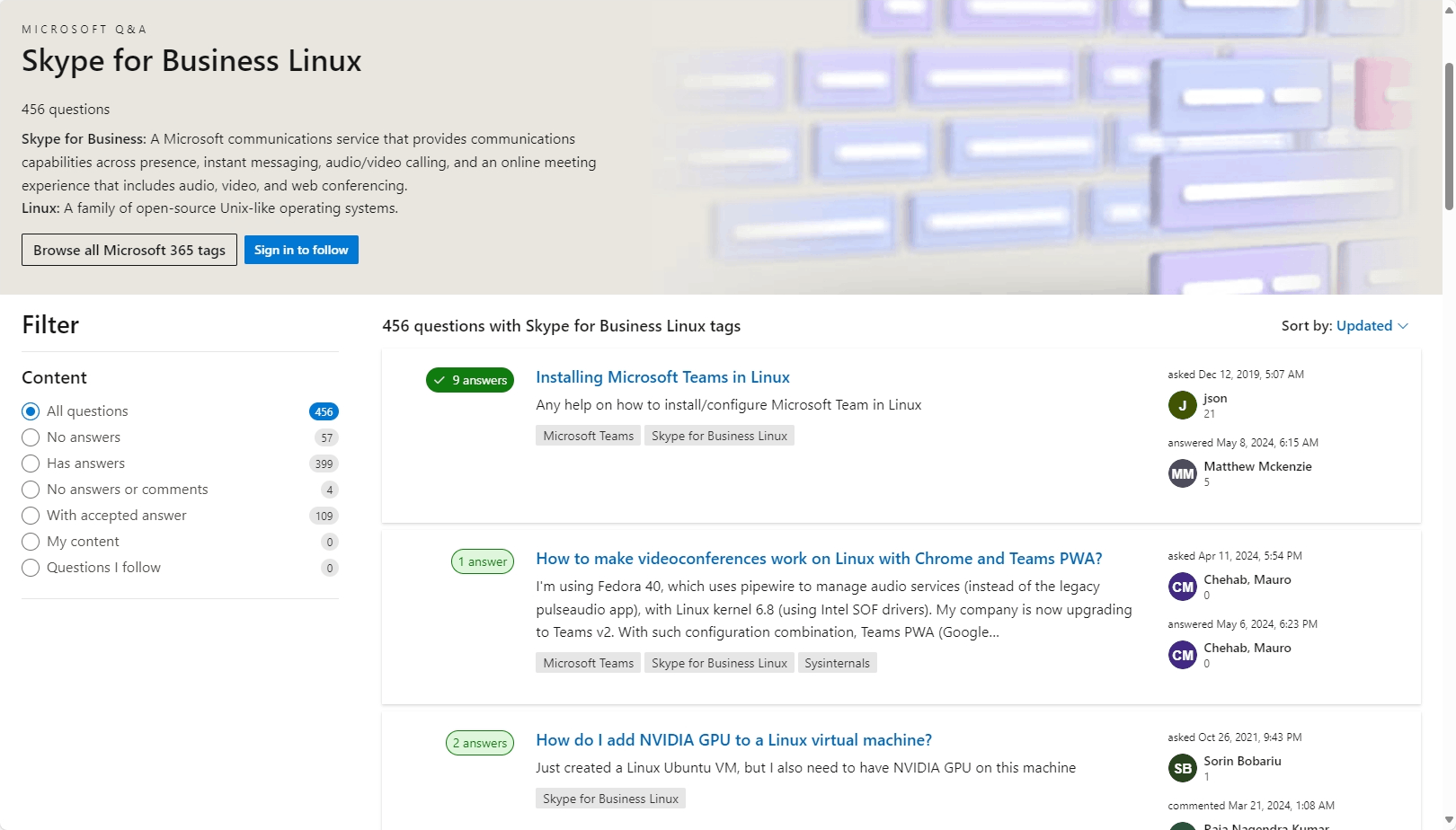Open Chehab, Mauro's asker avatar
Image resolution: width=1456 pixels, height=830 pixels.
[1182, 587]
